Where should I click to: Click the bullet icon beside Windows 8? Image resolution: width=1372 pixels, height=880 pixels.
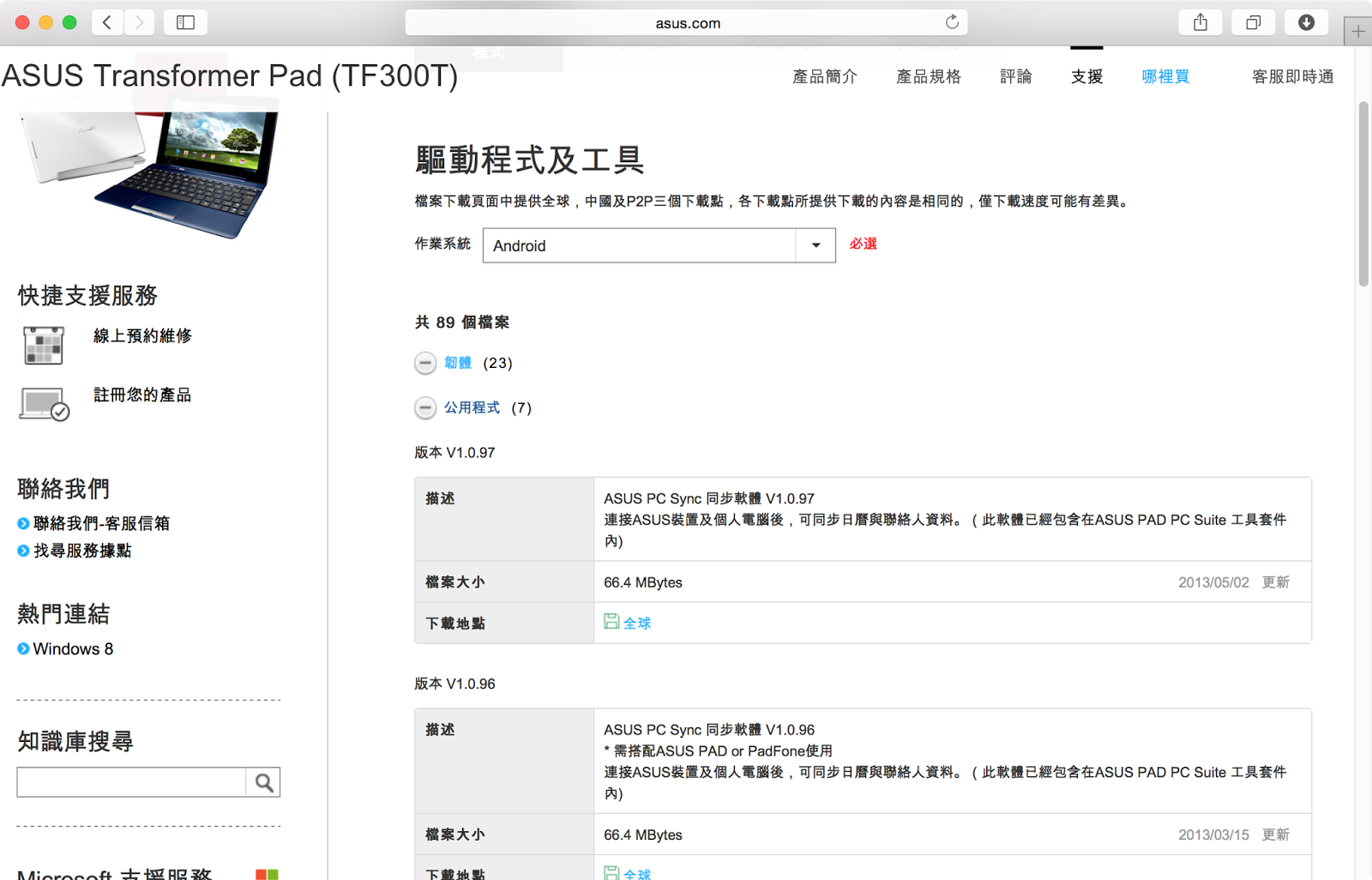coord(23,649)
